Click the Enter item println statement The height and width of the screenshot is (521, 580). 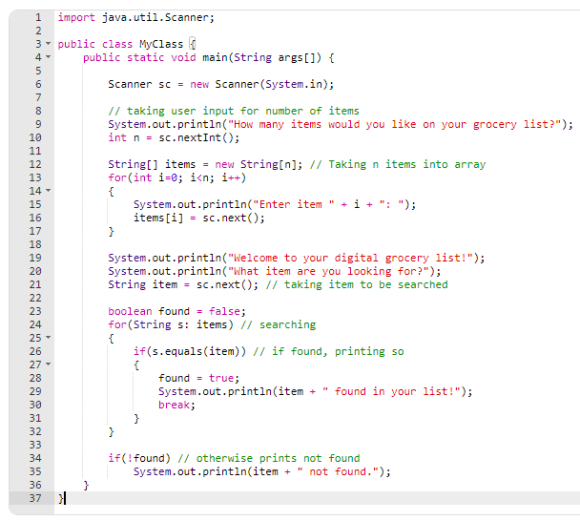274,204
